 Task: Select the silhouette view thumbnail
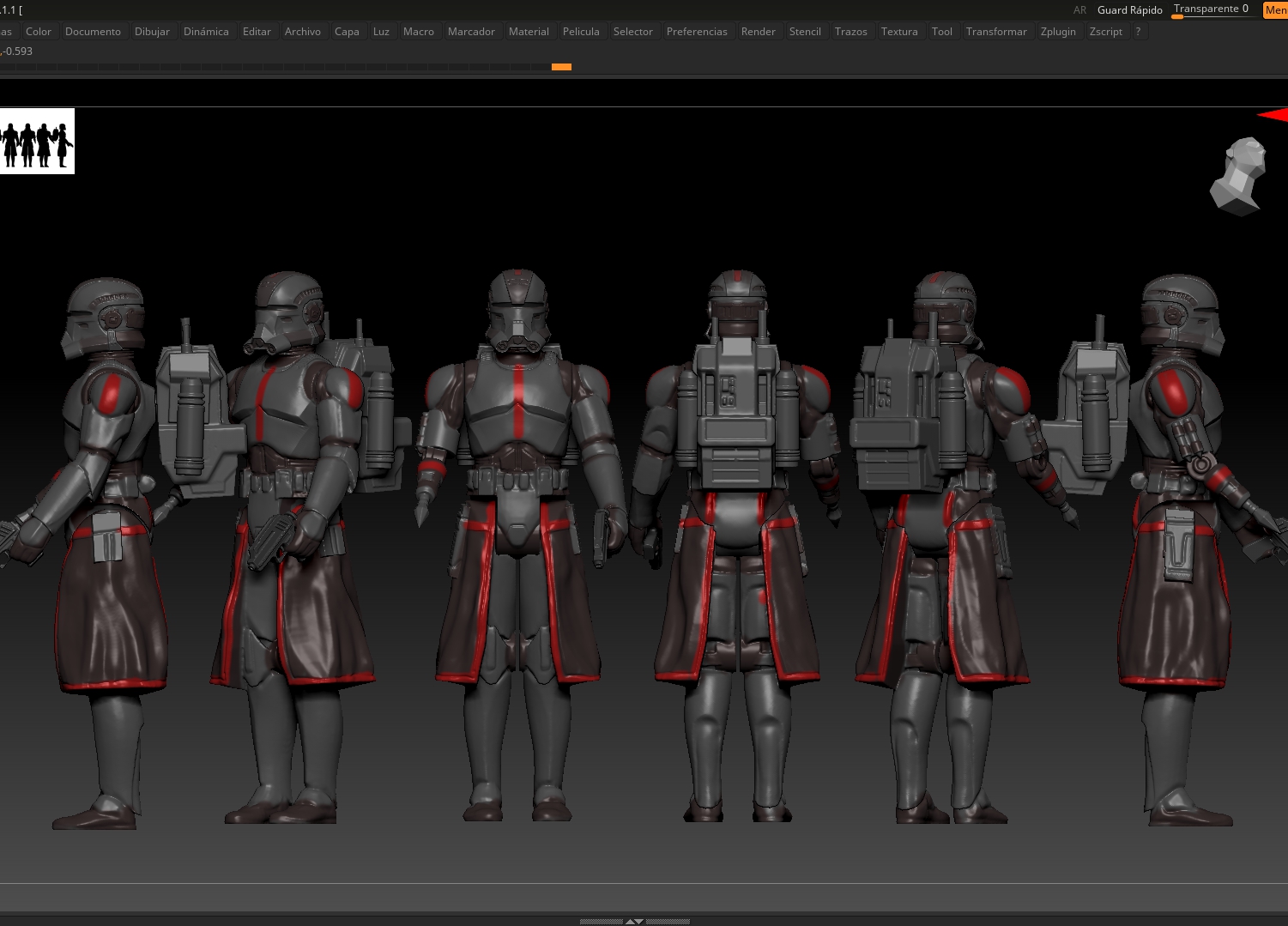(37, 142)
